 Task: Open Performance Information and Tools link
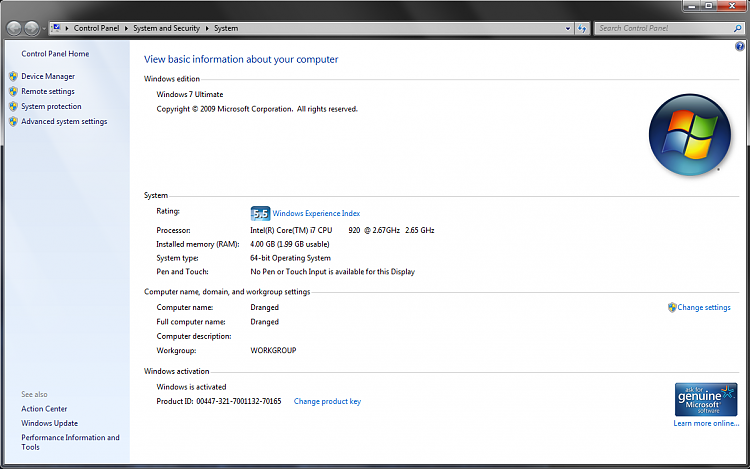(70, 442)
